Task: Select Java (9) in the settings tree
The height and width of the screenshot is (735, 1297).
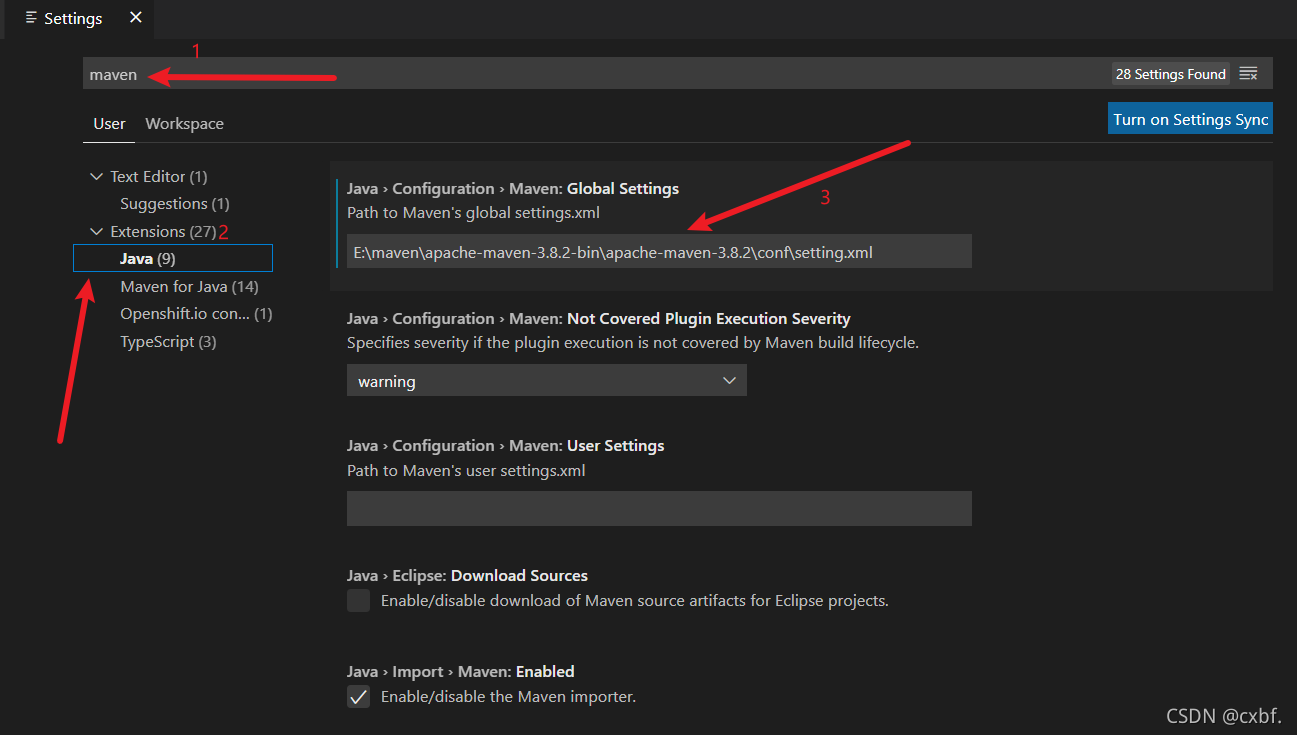Action: [173, 259]
